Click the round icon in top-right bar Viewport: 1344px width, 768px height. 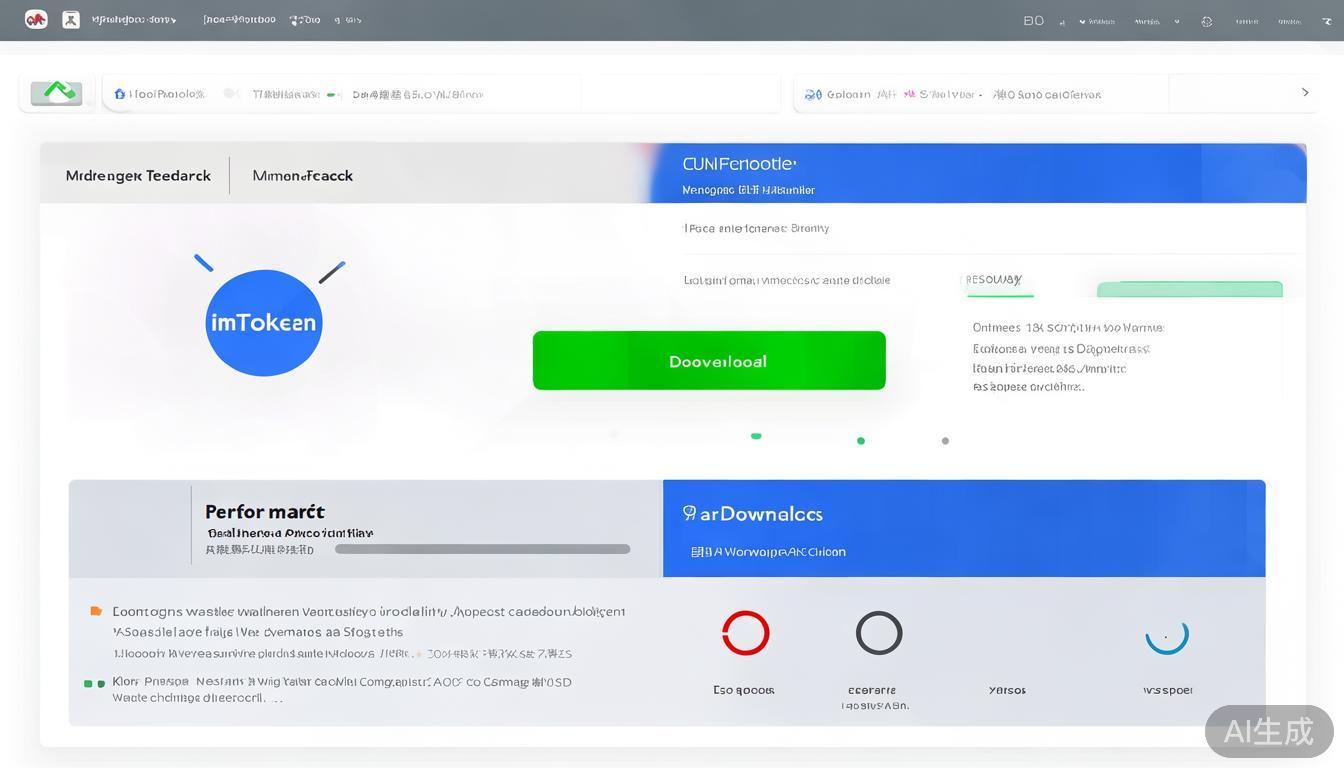coord(1207,21)
